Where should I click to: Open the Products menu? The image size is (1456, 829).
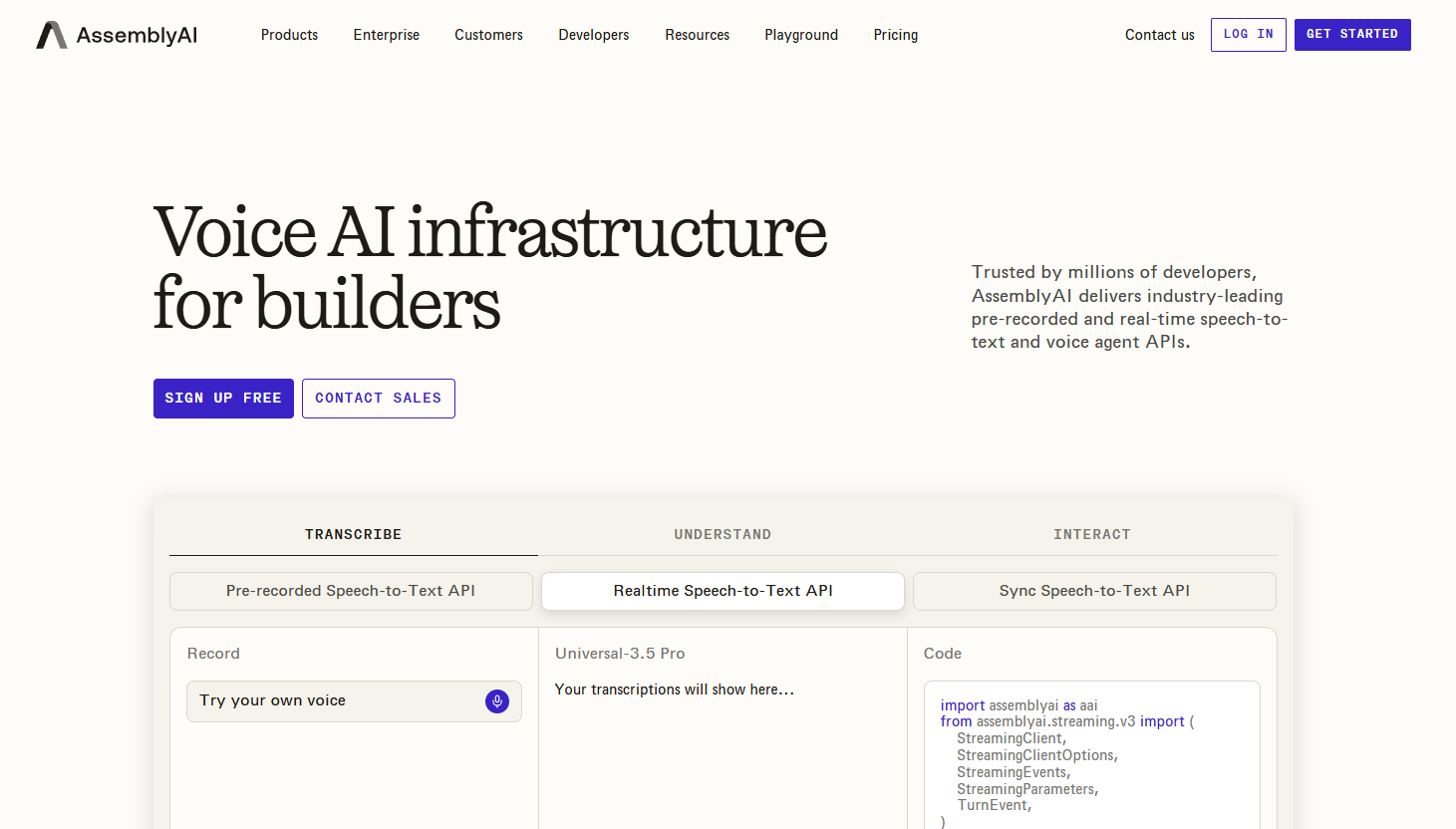pyautogui.click(x=289, y=35)
